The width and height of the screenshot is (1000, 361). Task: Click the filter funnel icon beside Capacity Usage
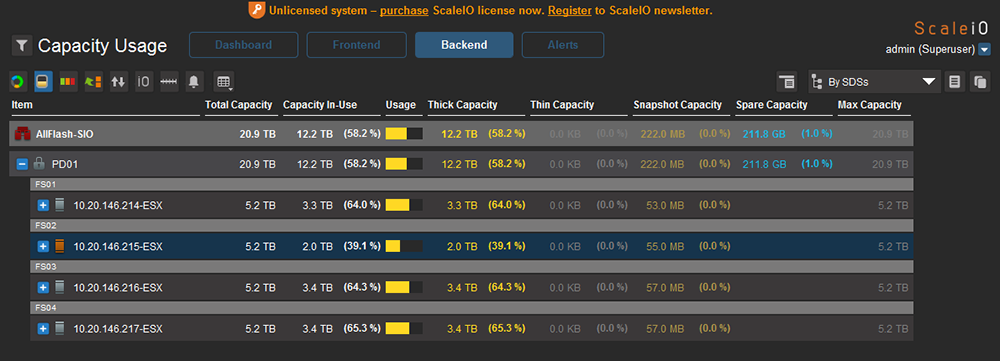(22, 45)
